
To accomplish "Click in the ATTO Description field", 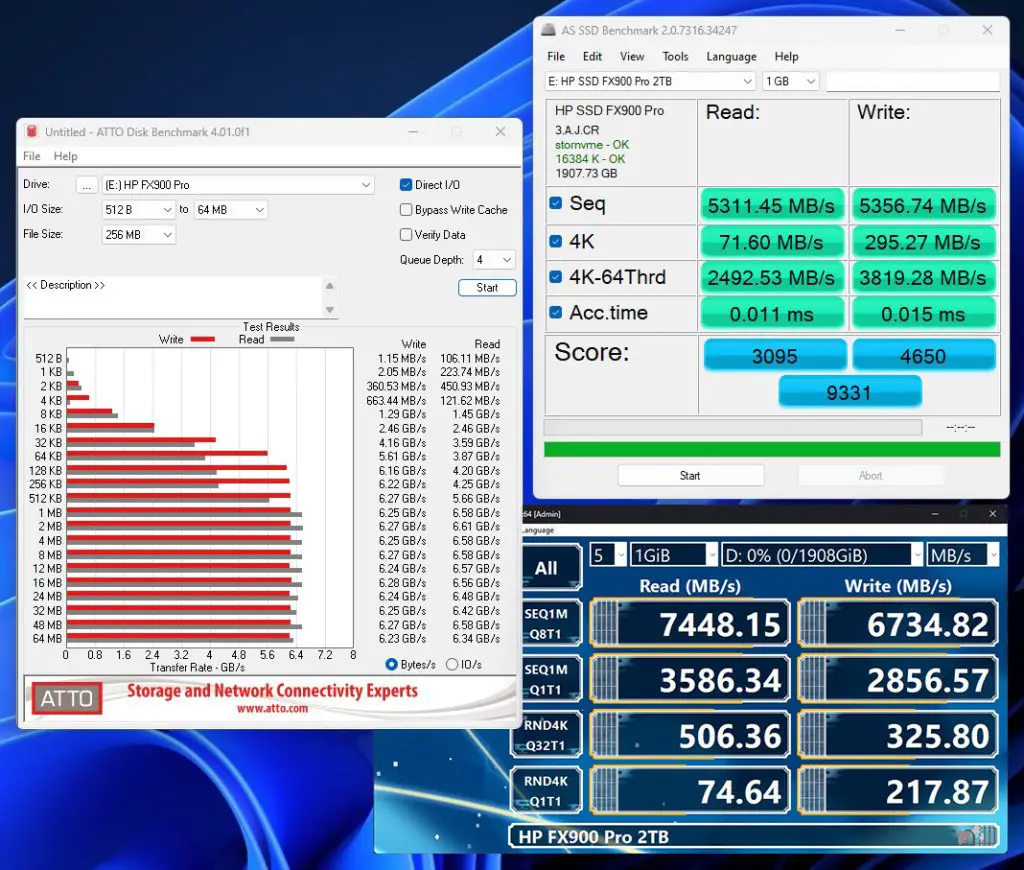I will (x=173, y=297).
